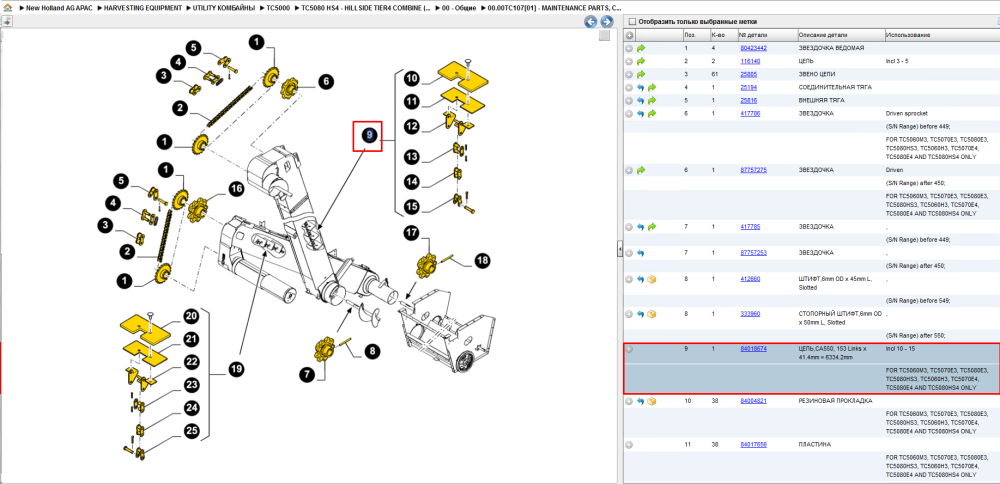Open 'TC5000' breadcrumb
1000x484 pixels.
(278, 8)
